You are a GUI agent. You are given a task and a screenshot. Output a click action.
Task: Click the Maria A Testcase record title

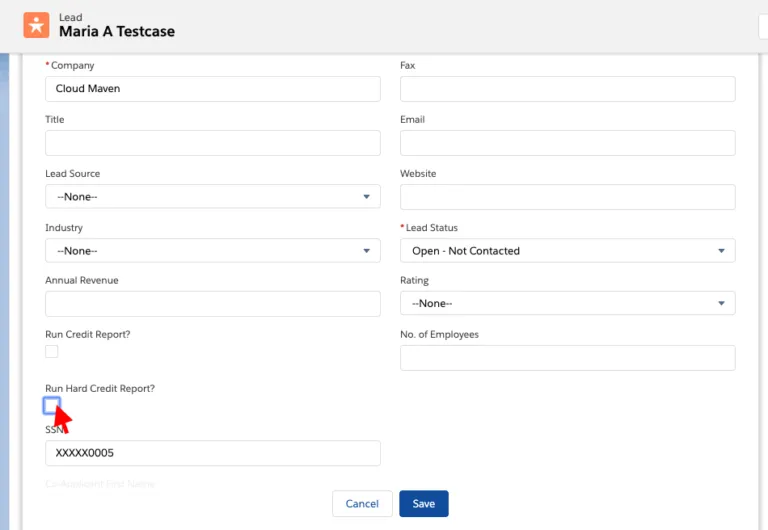[117, 32]
